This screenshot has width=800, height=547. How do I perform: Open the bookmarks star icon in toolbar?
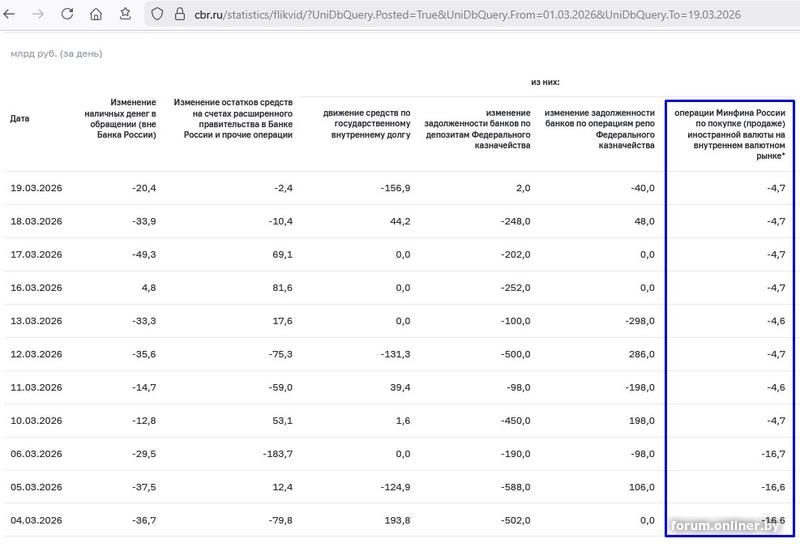pyautogui.click(x=125, y=14)
